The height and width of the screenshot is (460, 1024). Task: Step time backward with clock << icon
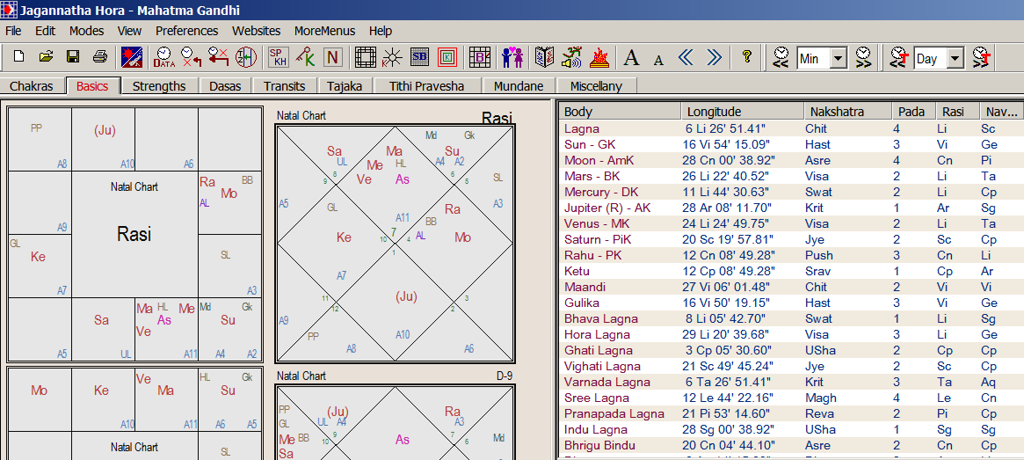coord(780,58)
